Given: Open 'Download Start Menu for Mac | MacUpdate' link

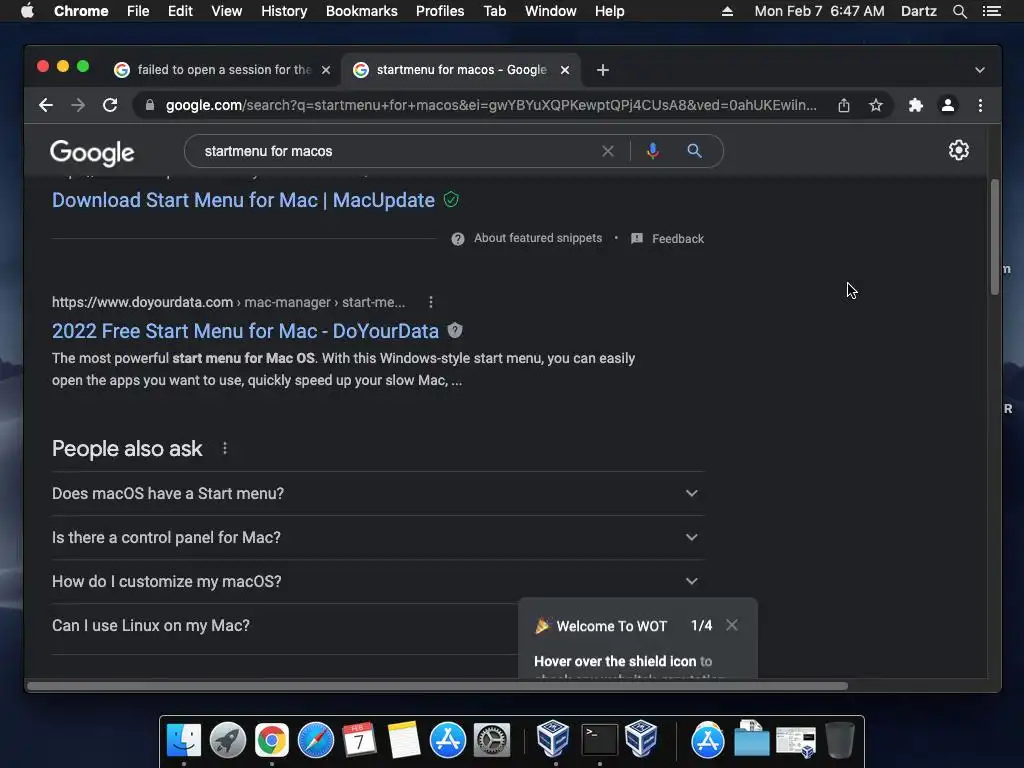Looking at the screenshot, I should pos(243,200).
